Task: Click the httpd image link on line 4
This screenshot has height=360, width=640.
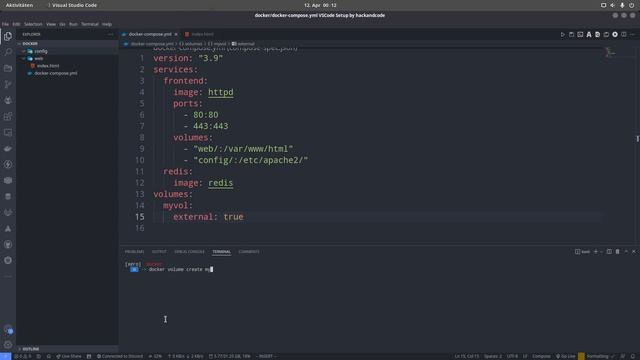Action: [221, 92]
